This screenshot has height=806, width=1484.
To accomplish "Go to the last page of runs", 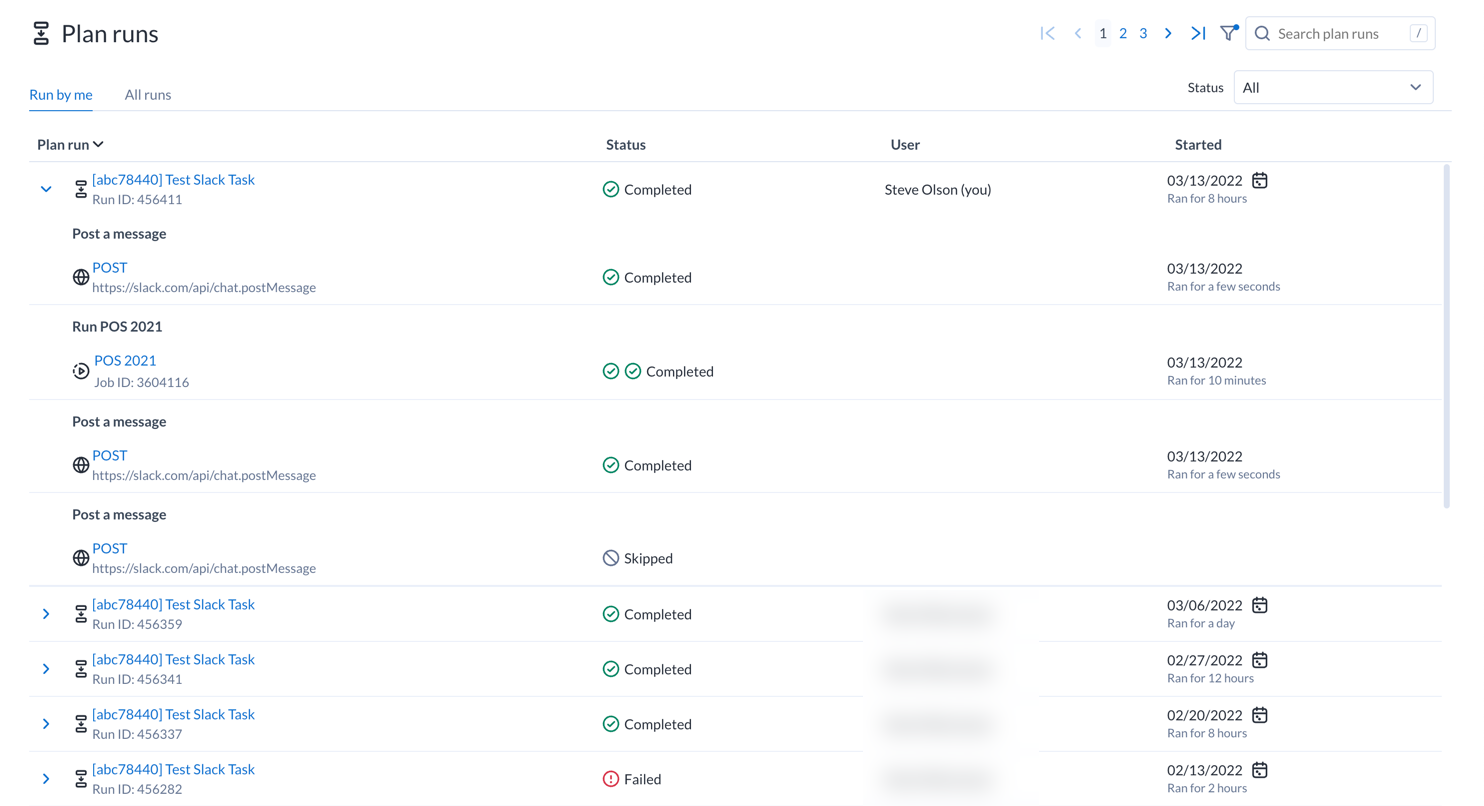I will tap(1198, 34).
